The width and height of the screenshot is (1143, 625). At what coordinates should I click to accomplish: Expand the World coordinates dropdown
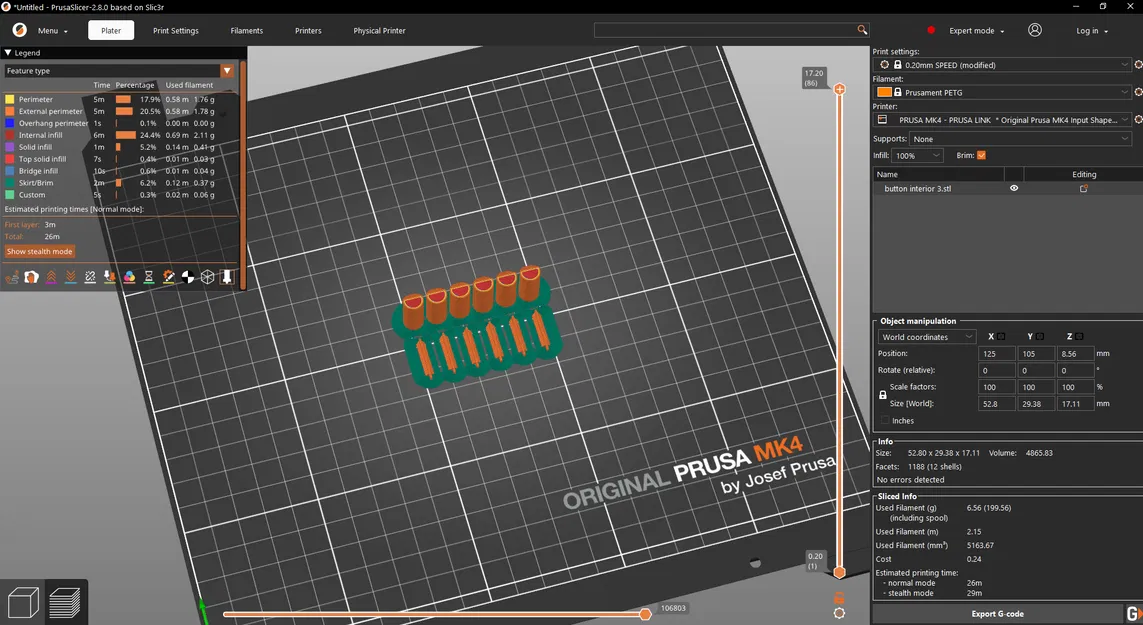point(927,337)
